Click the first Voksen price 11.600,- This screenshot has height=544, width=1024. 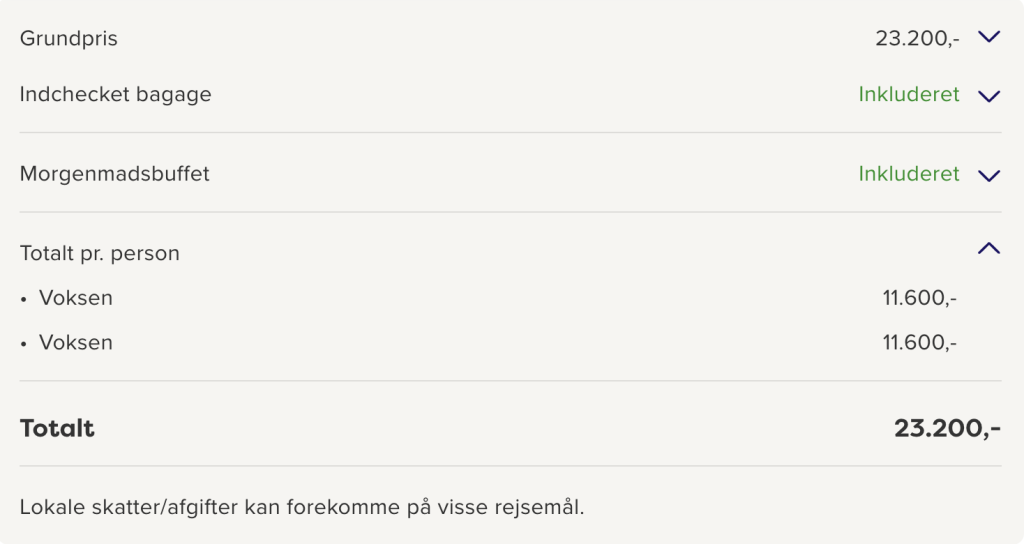920,298
